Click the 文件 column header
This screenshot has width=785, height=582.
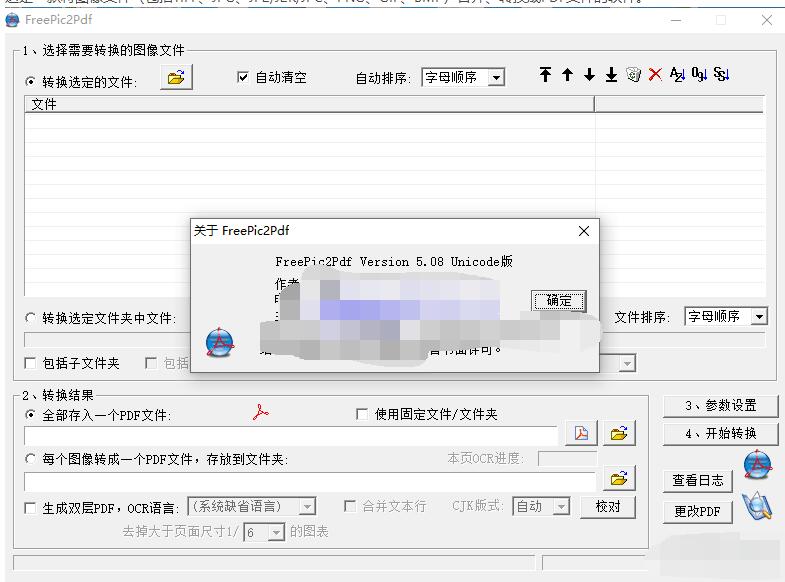click(309, 104)
